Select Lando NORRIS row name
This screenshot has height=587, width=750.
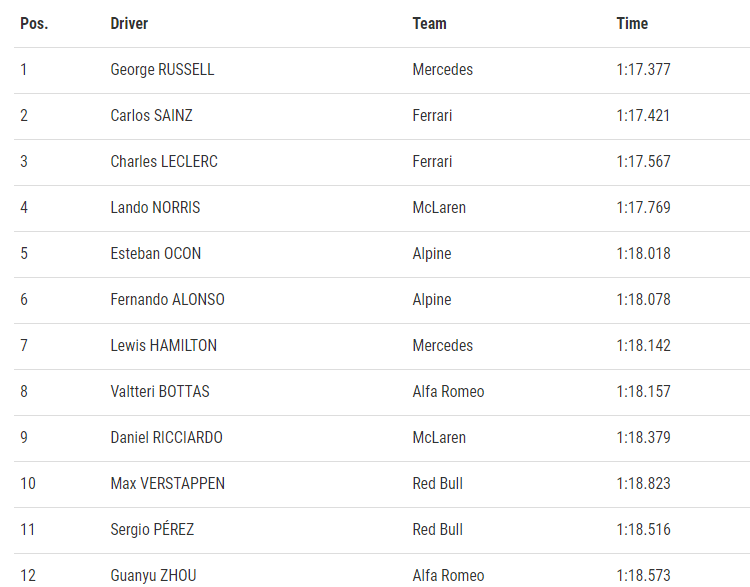tap(155, 208)
